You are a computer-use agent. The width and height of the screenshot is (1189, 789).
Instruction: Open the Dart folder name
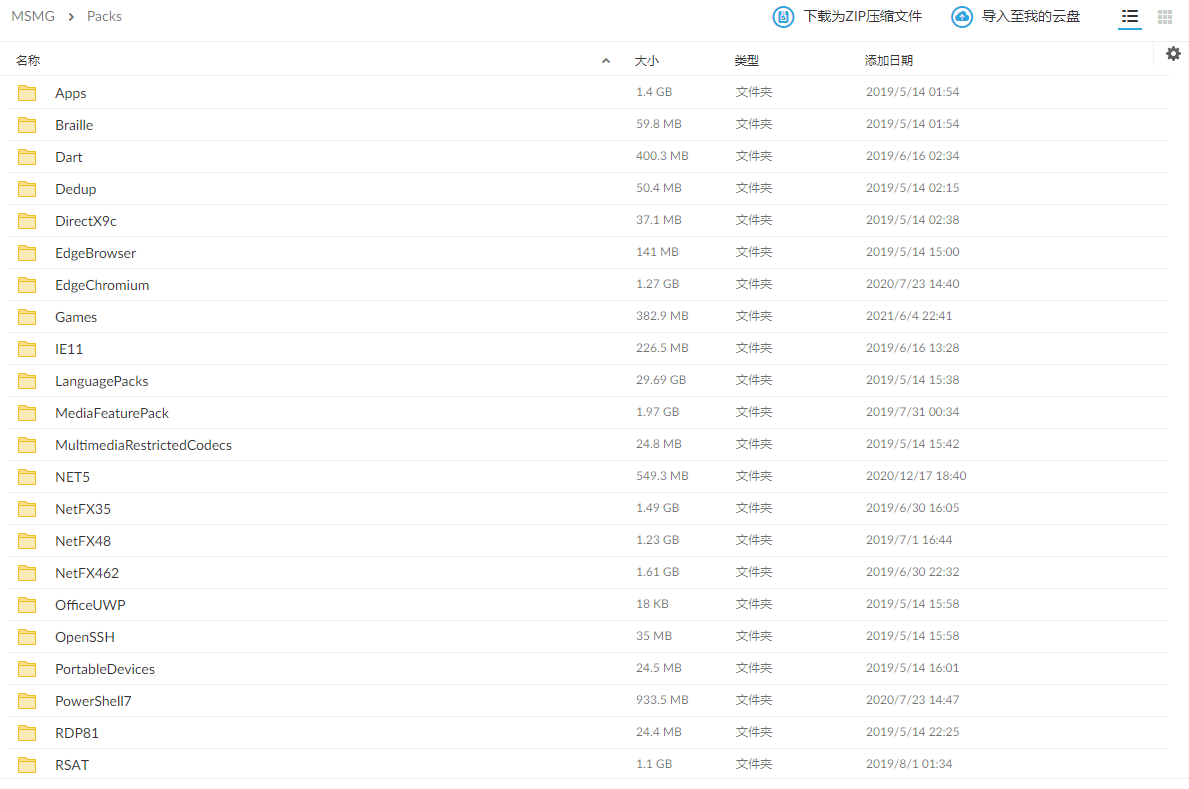point(69,157)
